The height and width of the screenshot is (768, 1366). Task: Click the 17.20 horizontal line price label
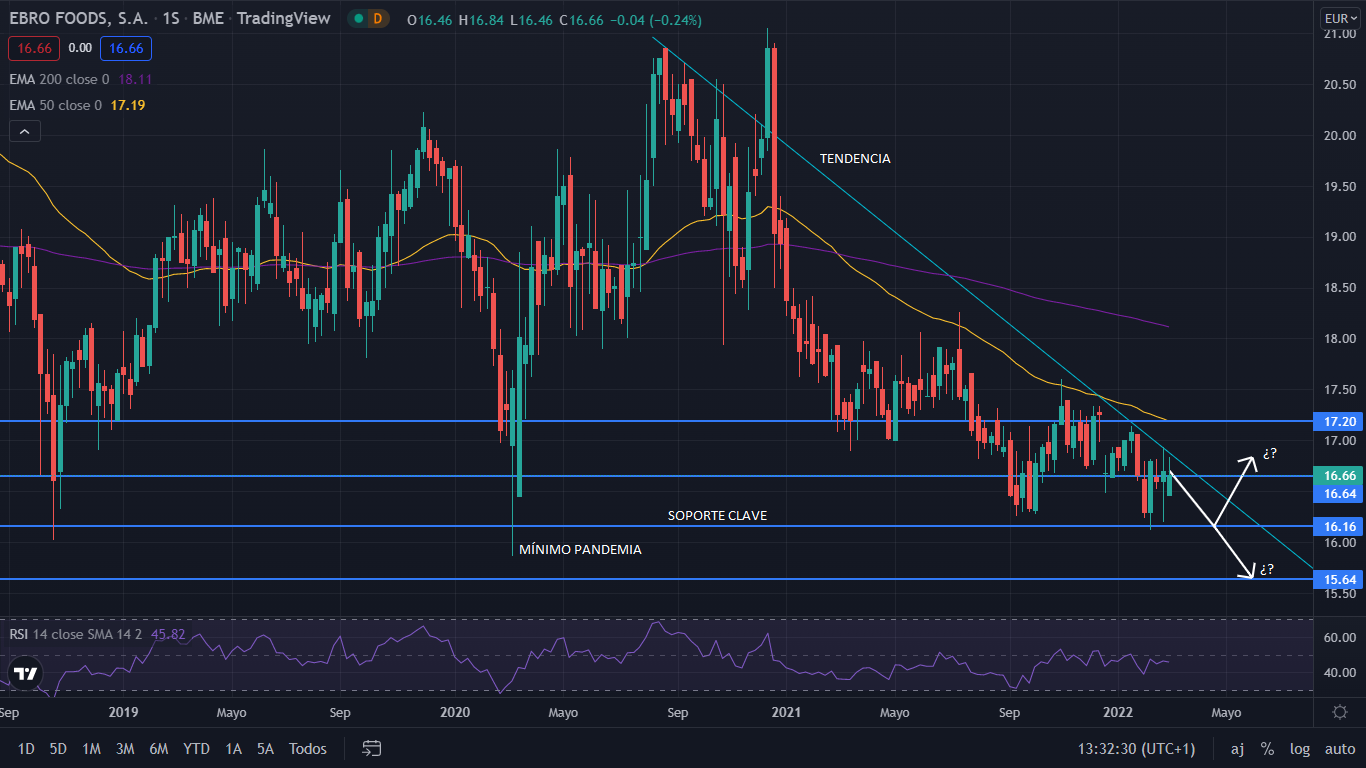(1338, 422)
